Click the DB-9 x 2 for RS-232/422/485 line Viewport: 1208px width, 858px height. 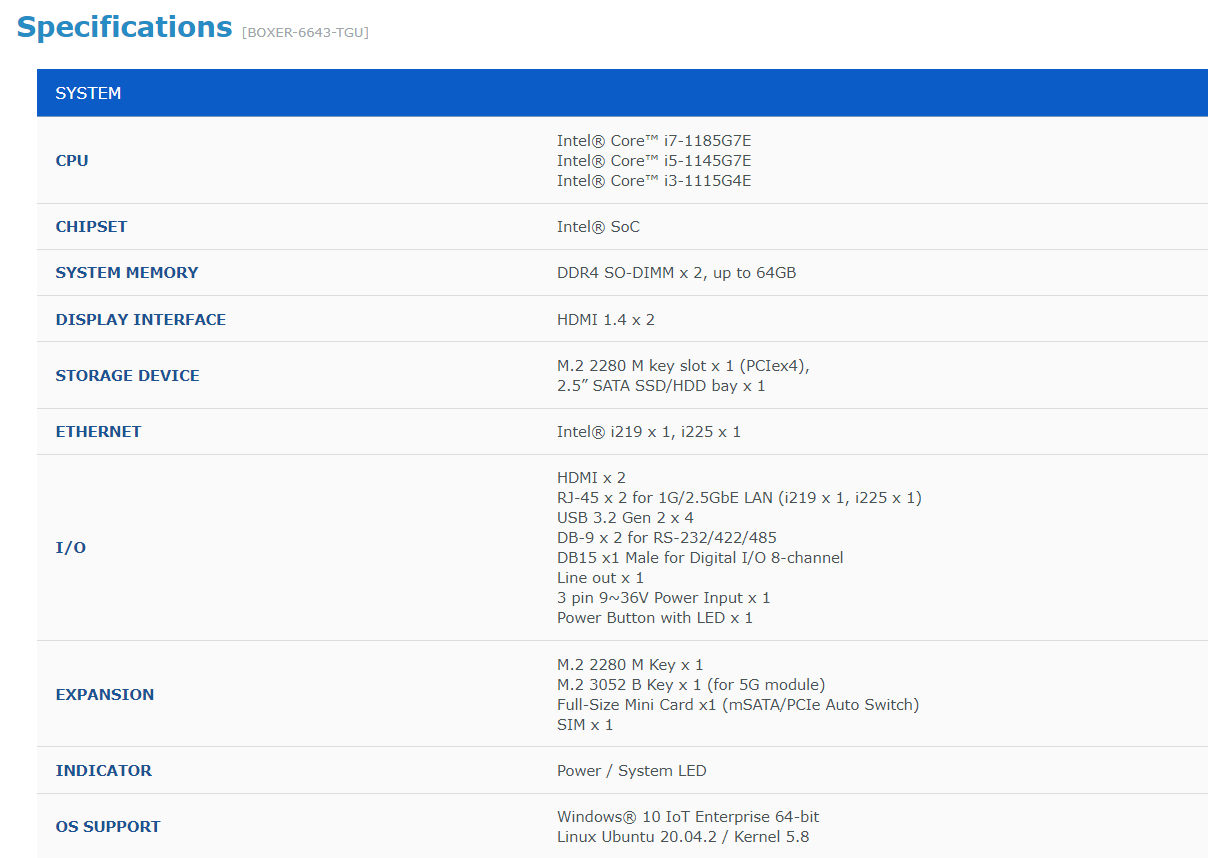(x=667, y=538)
